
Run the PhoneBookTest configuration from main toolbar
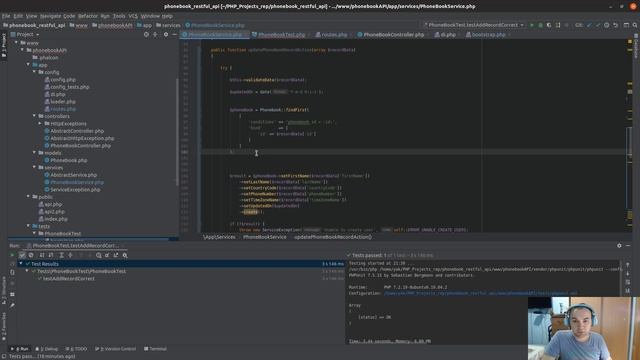pyautogui.click(x=531, y=25)
